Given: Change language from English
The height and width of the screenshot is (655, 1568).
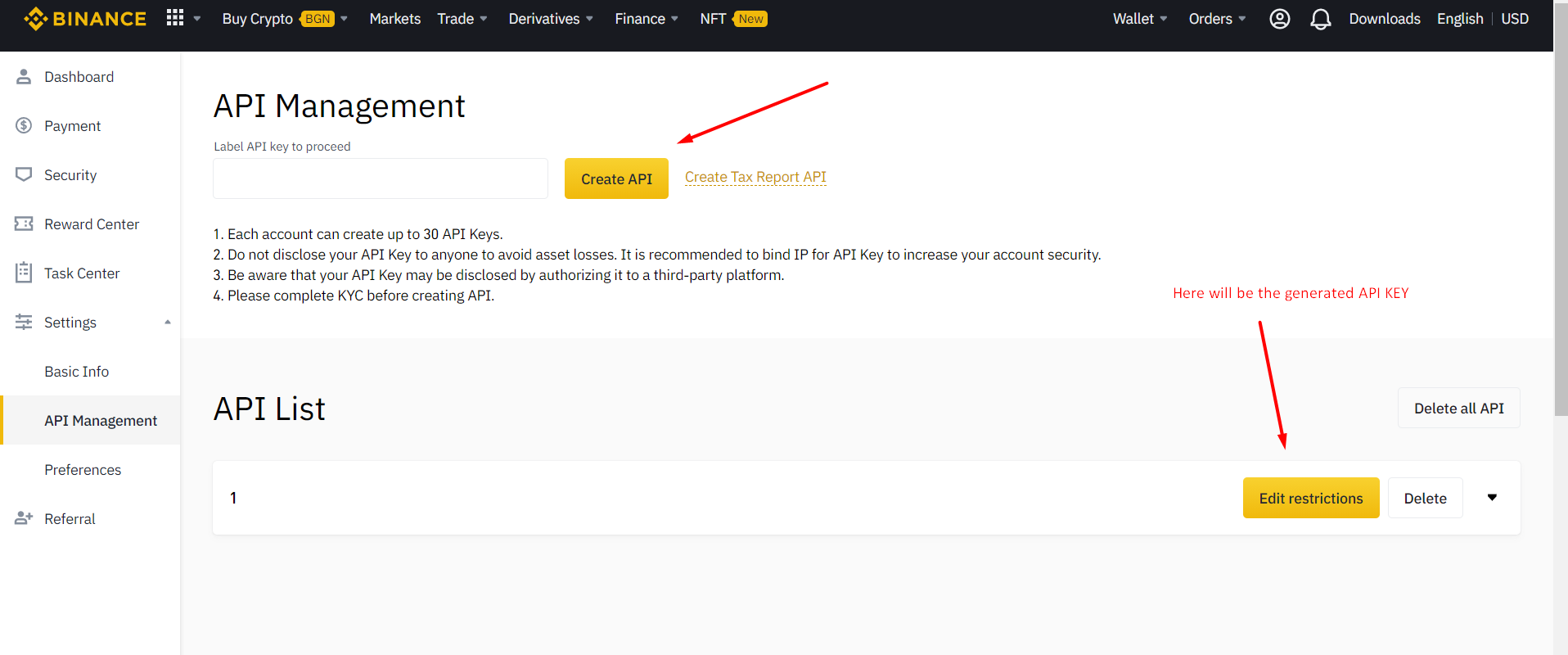Looking at the screenshot, I should (x=1460, y=19).
